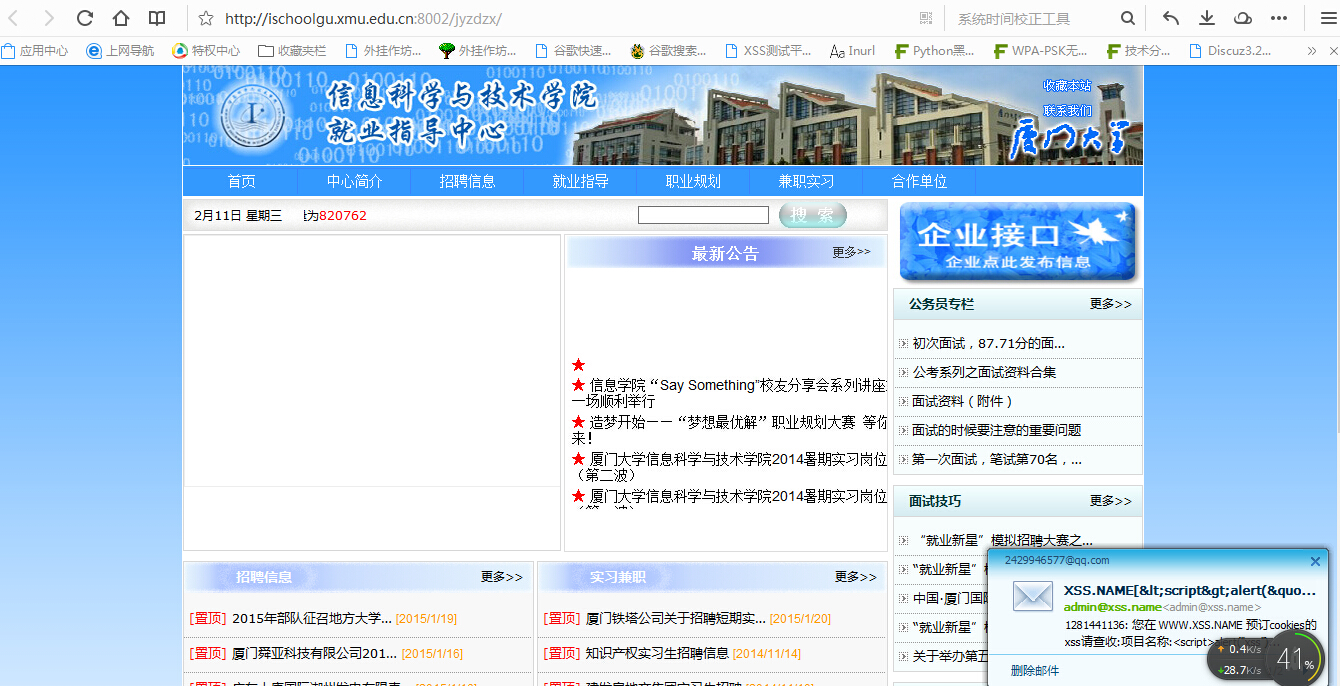This screenshot has width=1340, height=686.
Task: Open the three-dots more tools icon
Action: tap(1279, 18)
